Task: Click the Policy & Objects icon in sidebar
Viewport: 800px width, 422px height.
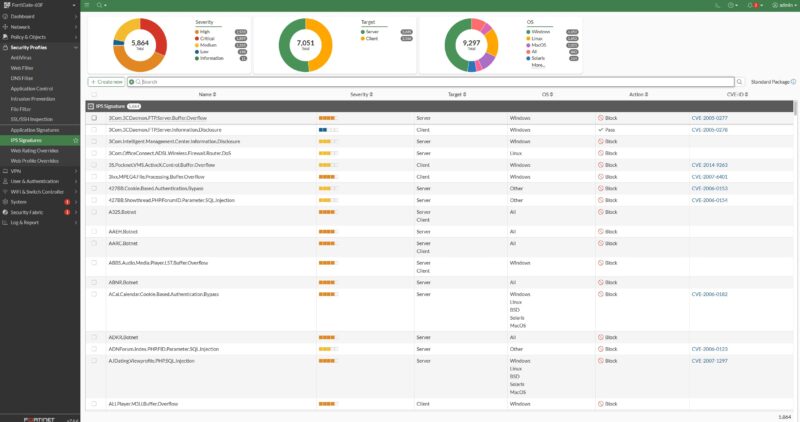Action: pyautogui.click(x=5, y=37)
